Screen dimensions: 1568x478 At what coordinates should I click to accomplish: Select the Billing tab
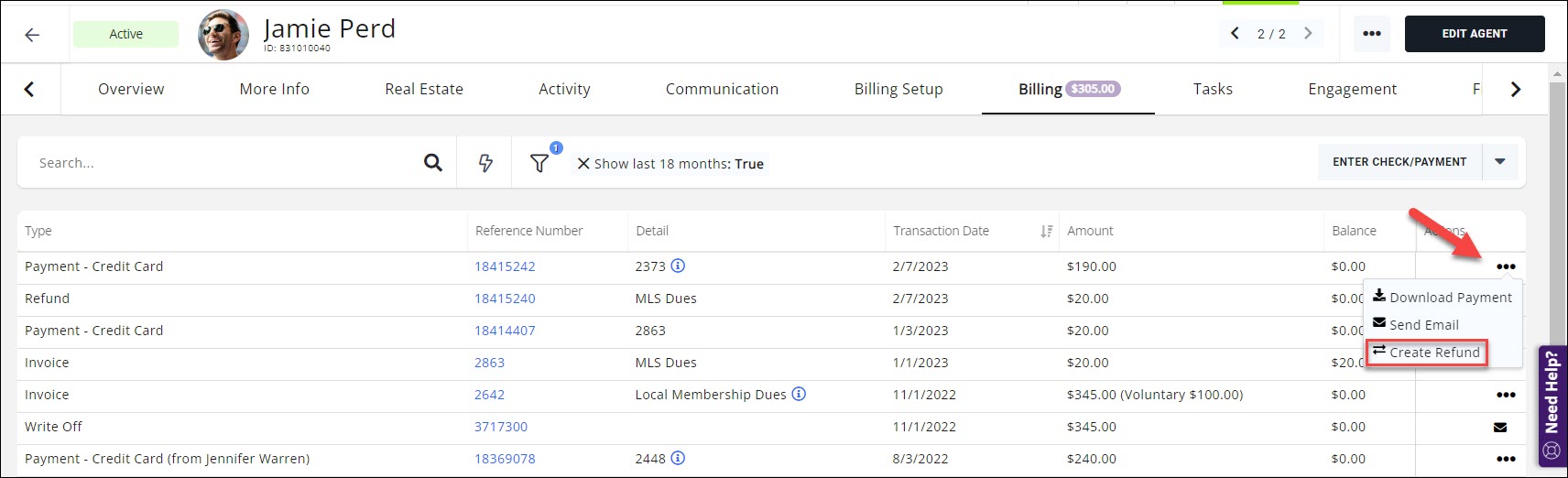pos(1068,89)
